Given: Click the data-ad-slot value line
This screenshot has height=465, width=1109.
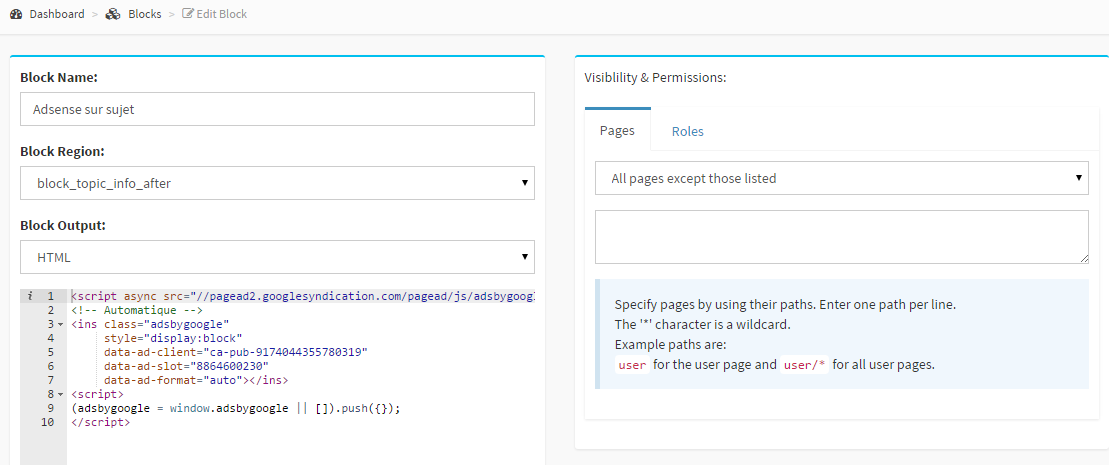Looking at the screenshot, I should [186, 366].
